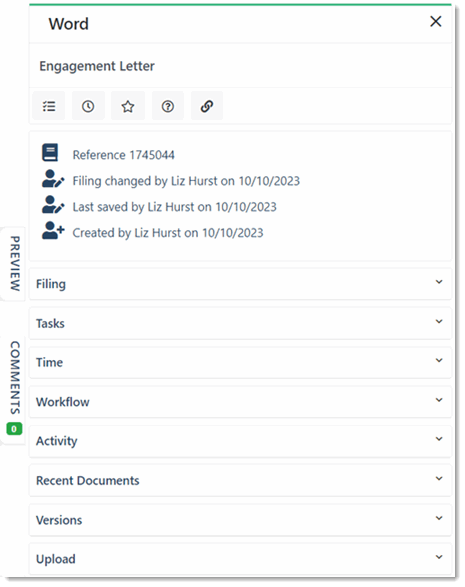The image size is (465, 587).
Task: Click the Versions section label
Action: (x=59, y=520)
